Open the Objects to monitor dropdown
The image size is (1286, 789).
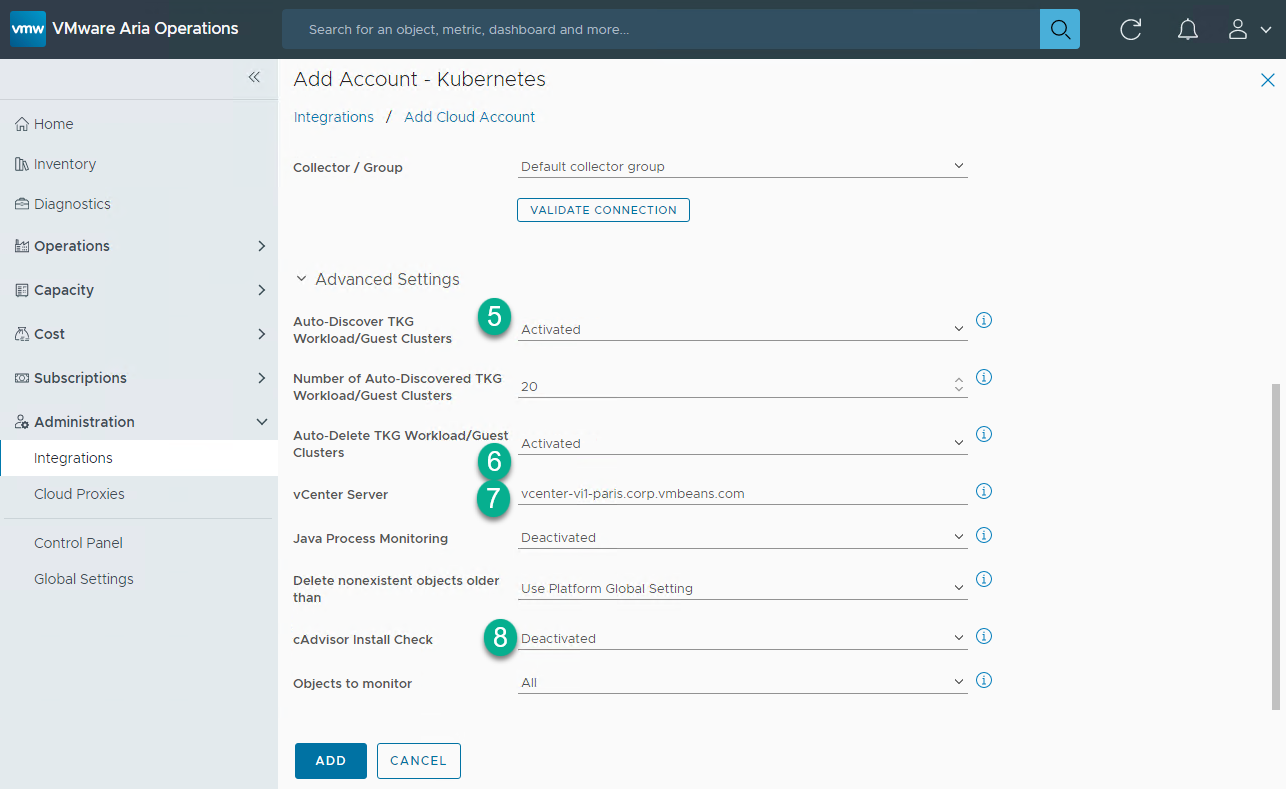[x=742, y=683]
